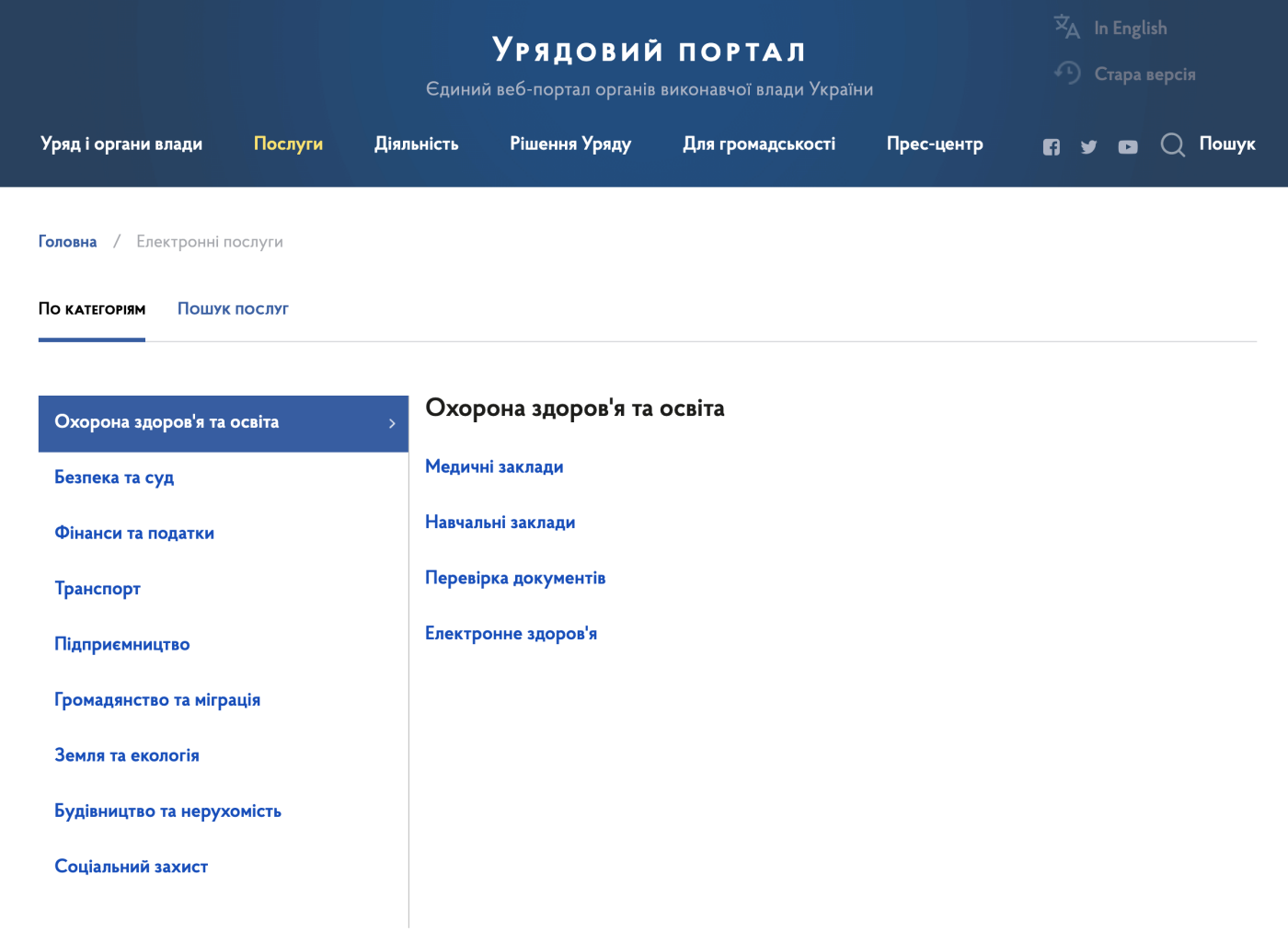
Task: Open the Facebook page icon
Action: pyautogui.click(x=1052, y=146)
